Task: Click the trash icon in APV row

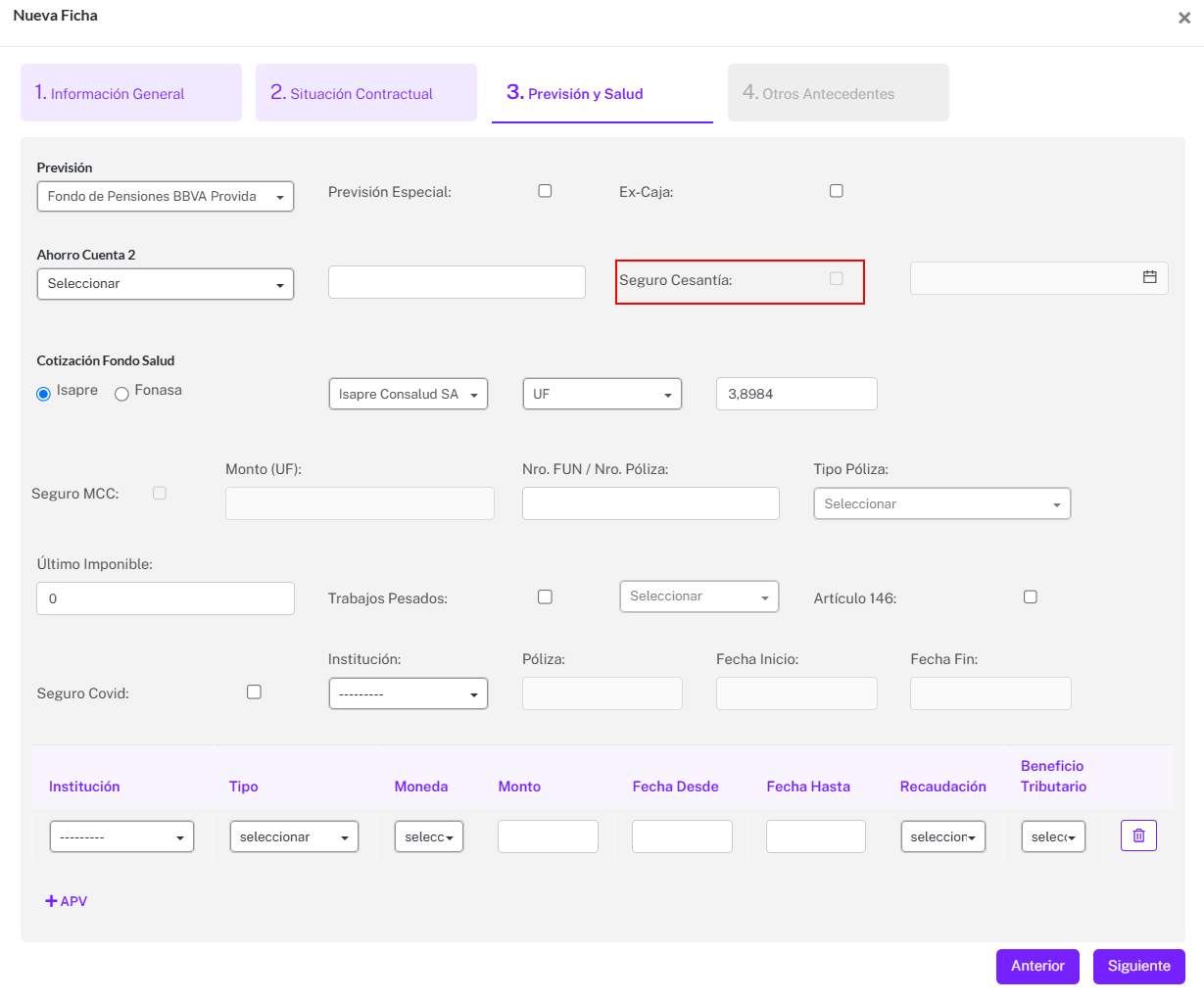Action: (x=1138, y=835)
